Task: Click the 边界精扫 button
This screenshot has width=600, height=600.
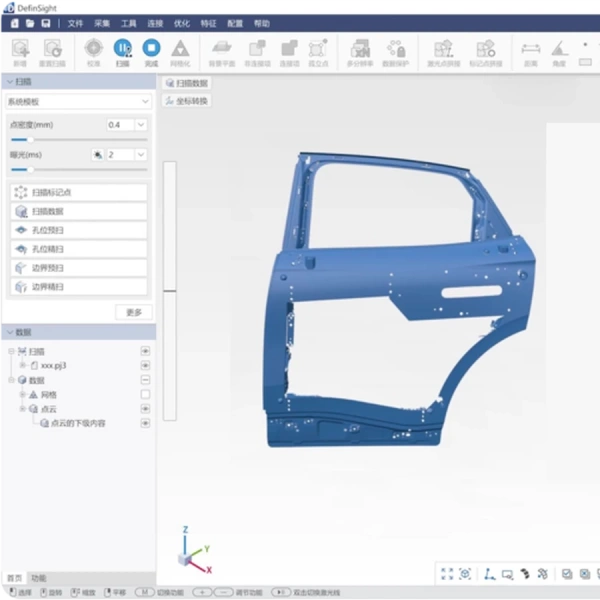Action: pos(79,287)
